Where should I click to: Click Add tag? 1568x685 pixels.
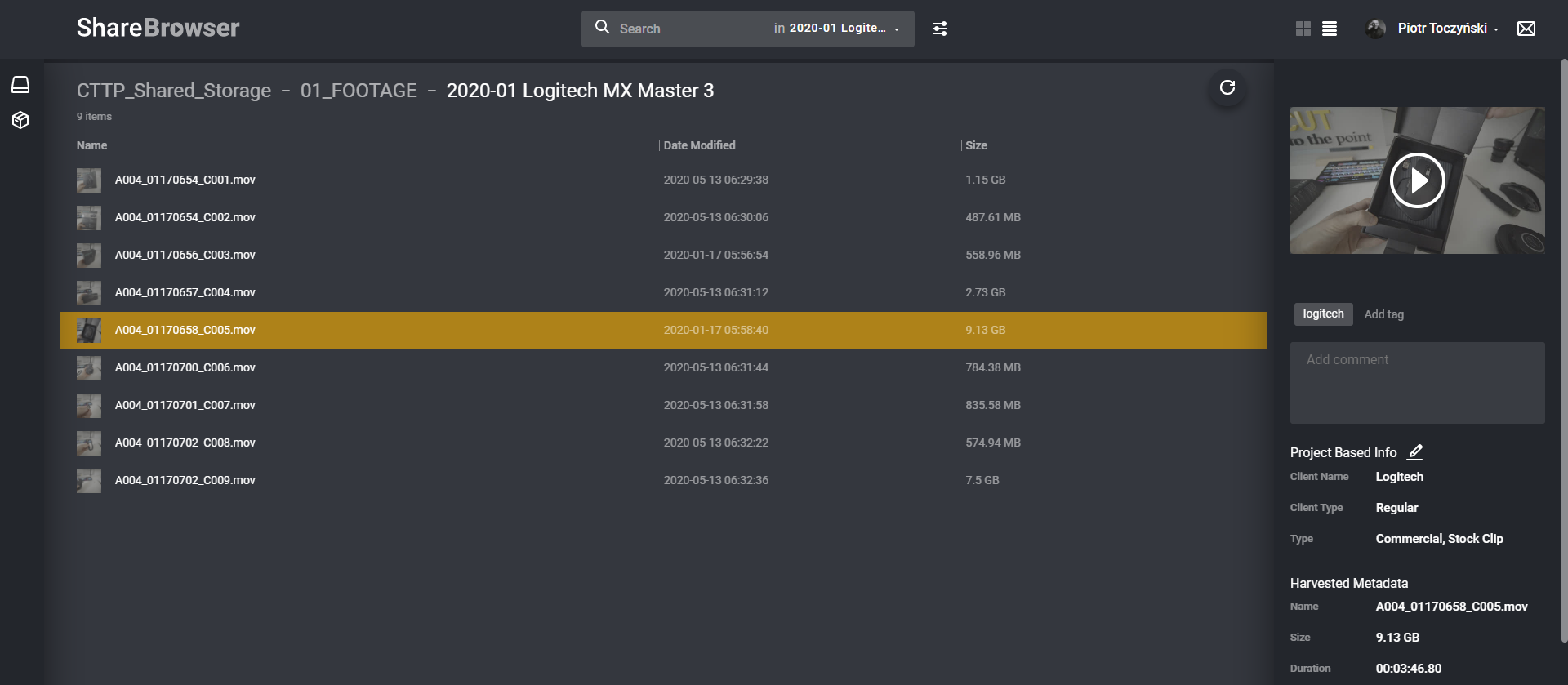1383,314
